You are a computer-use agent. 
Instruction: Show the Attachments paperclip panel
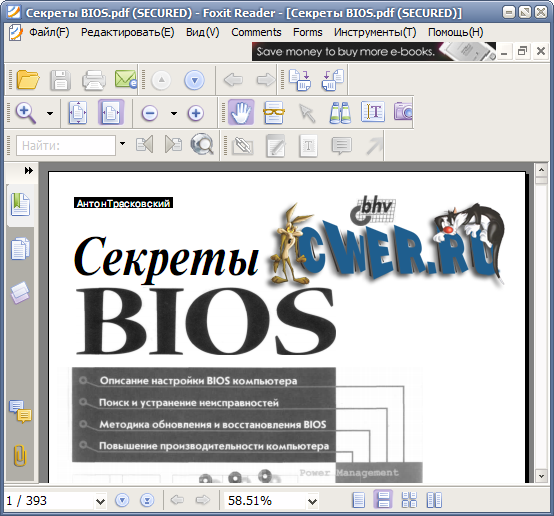point(20,455)
